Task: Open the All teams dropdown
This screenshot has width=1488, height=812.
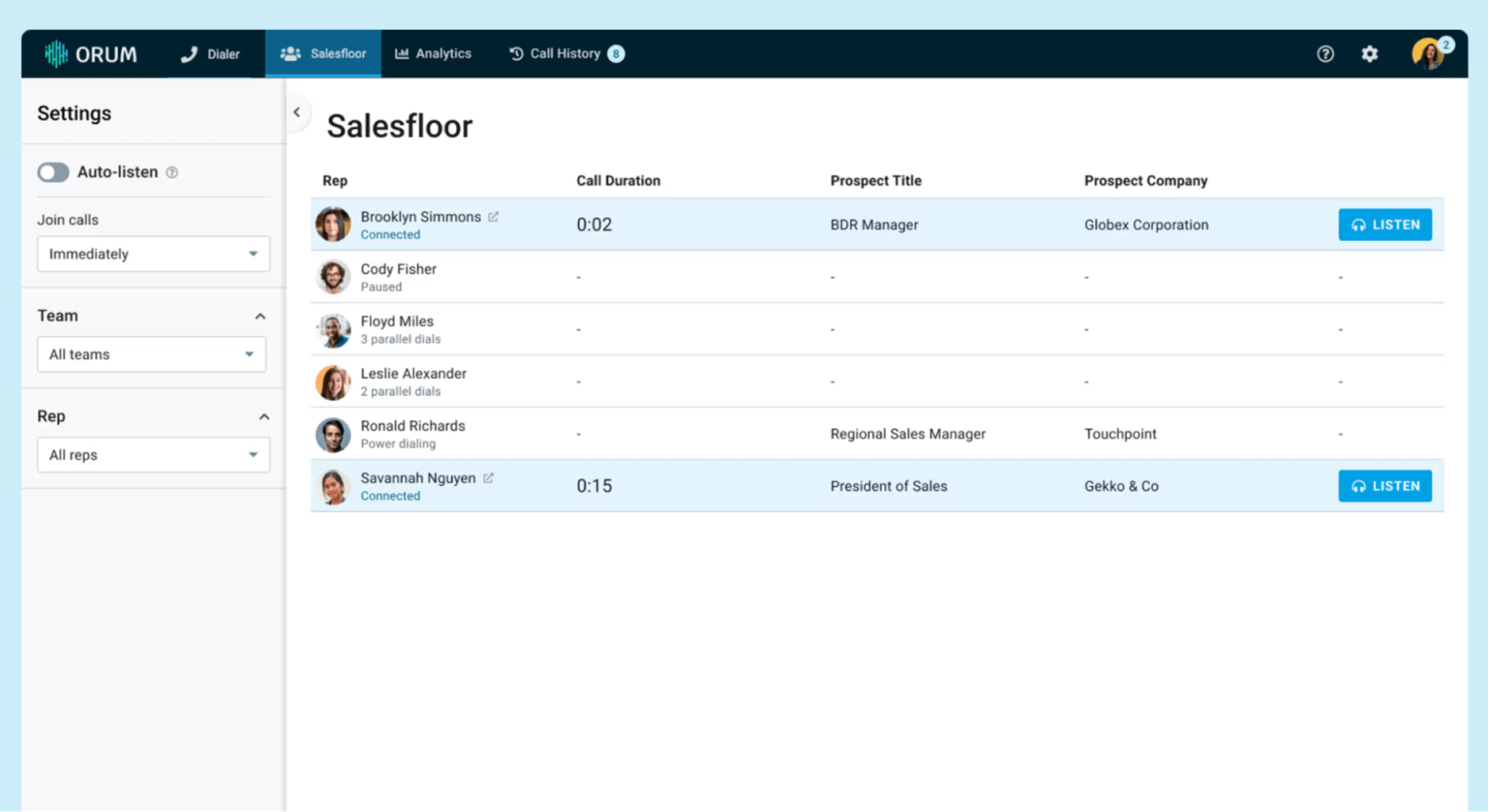Action: (x=152, y=354)
